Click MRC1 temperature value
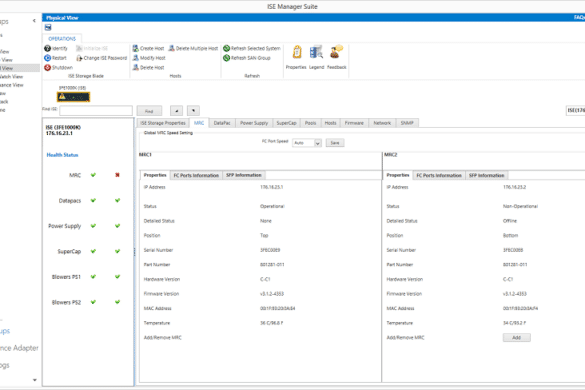 click(x=272, y=323)
